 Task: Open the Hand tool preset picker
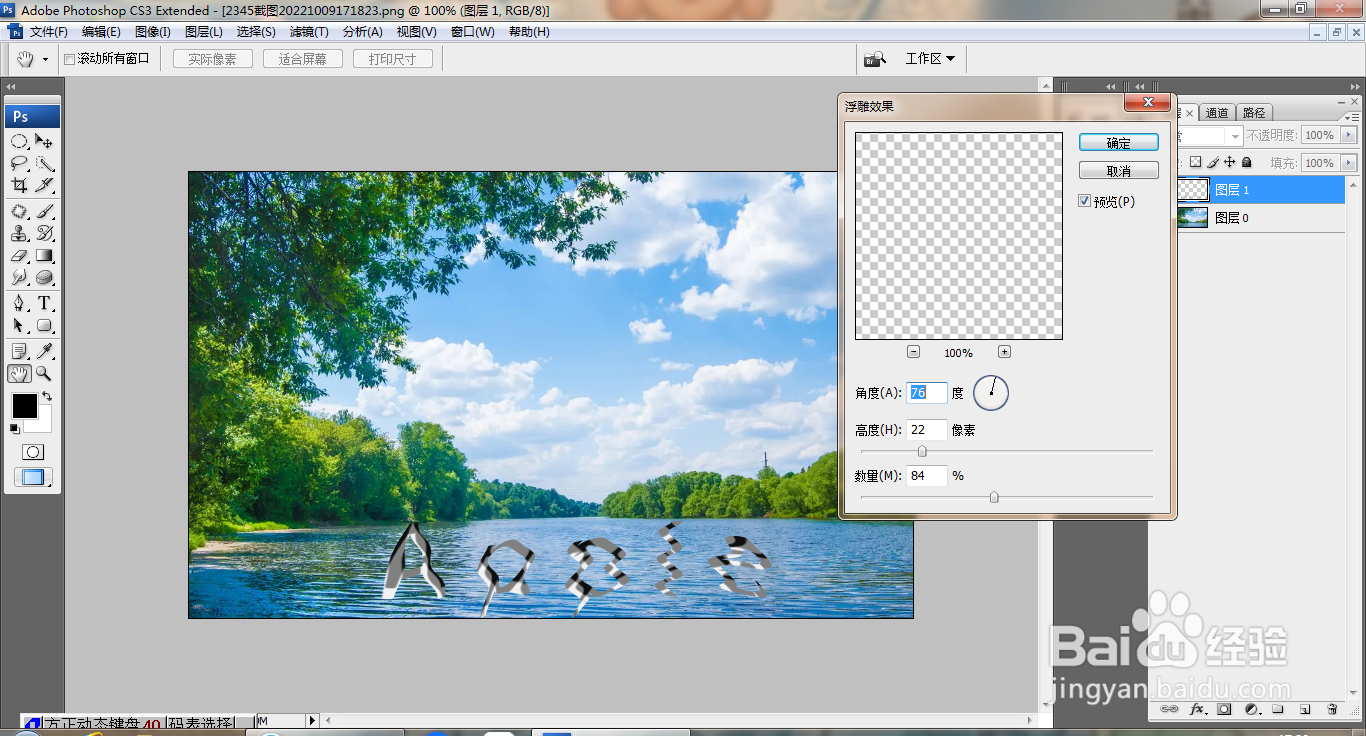click(46, 60)
